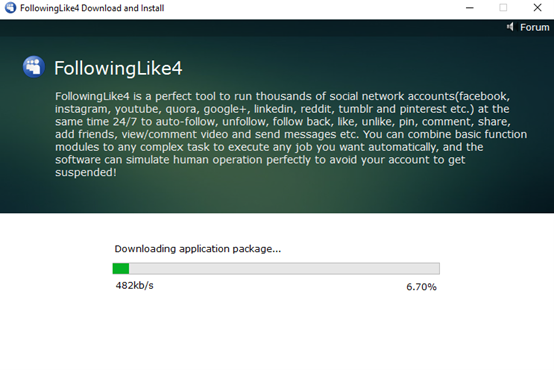Click the 482kb/s download speed label
Image resolution: width=554 pixels, height=370 pixels.
coord(135,286)
